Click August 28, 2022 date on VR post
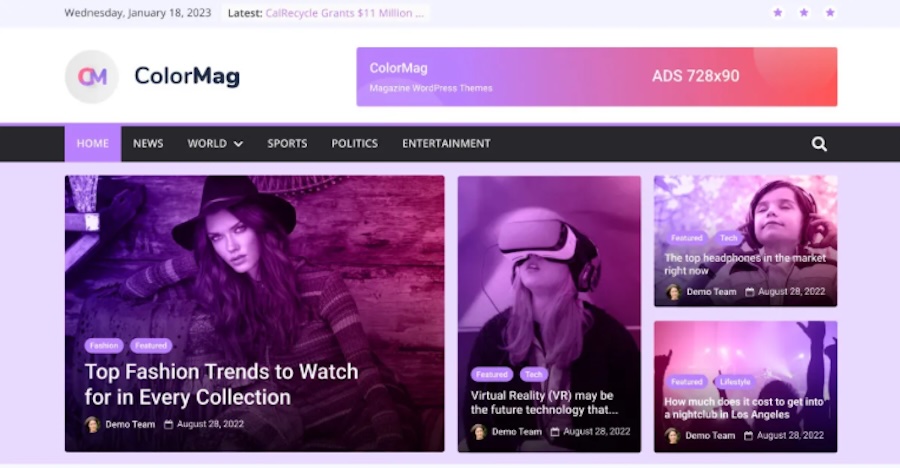 596,432
